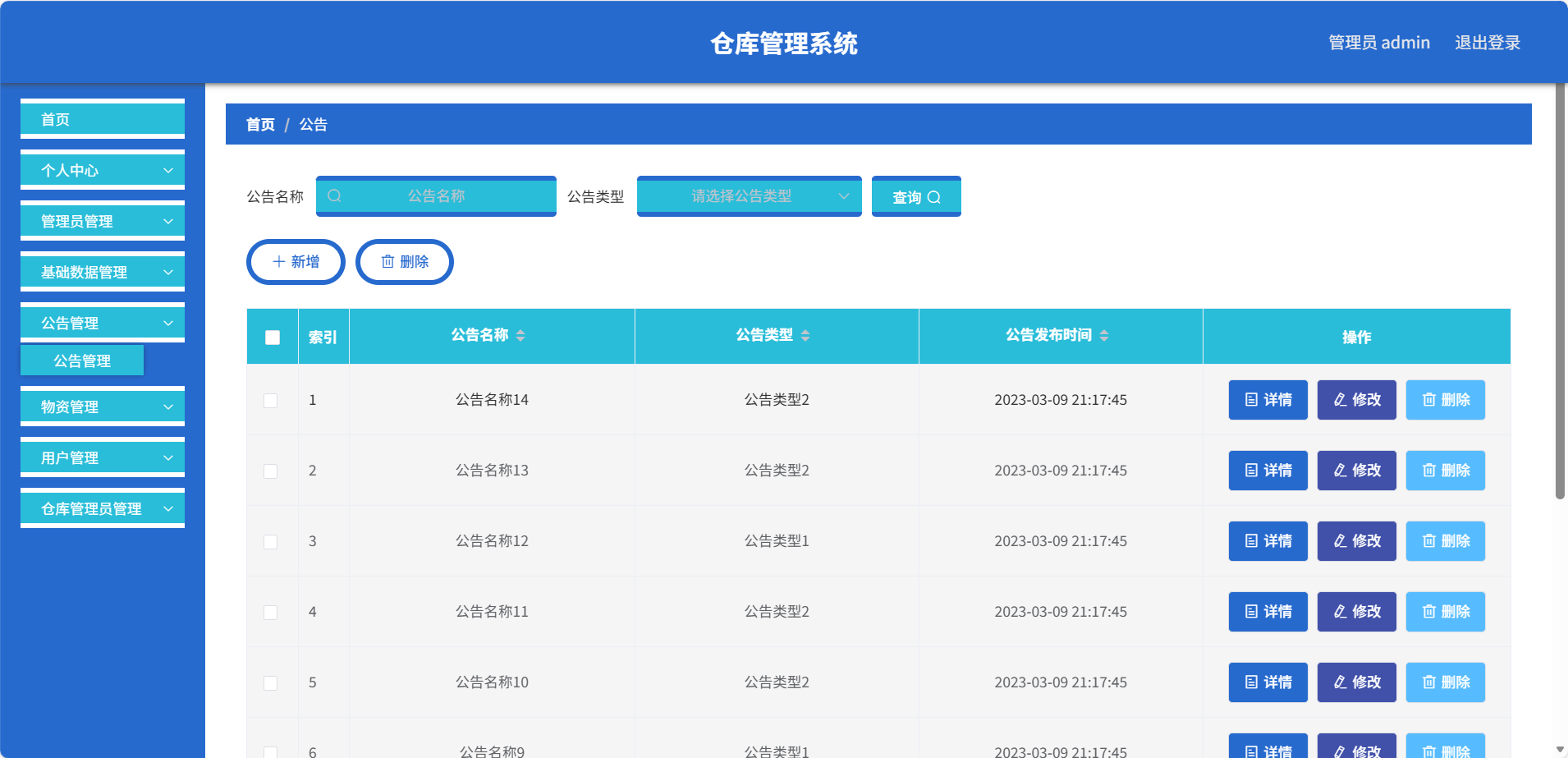The width and height of the screenshot is (1568, 758).
Task: Click 公告类型1 in the 公告名称12 row
Action: click(x=777, y=541)
